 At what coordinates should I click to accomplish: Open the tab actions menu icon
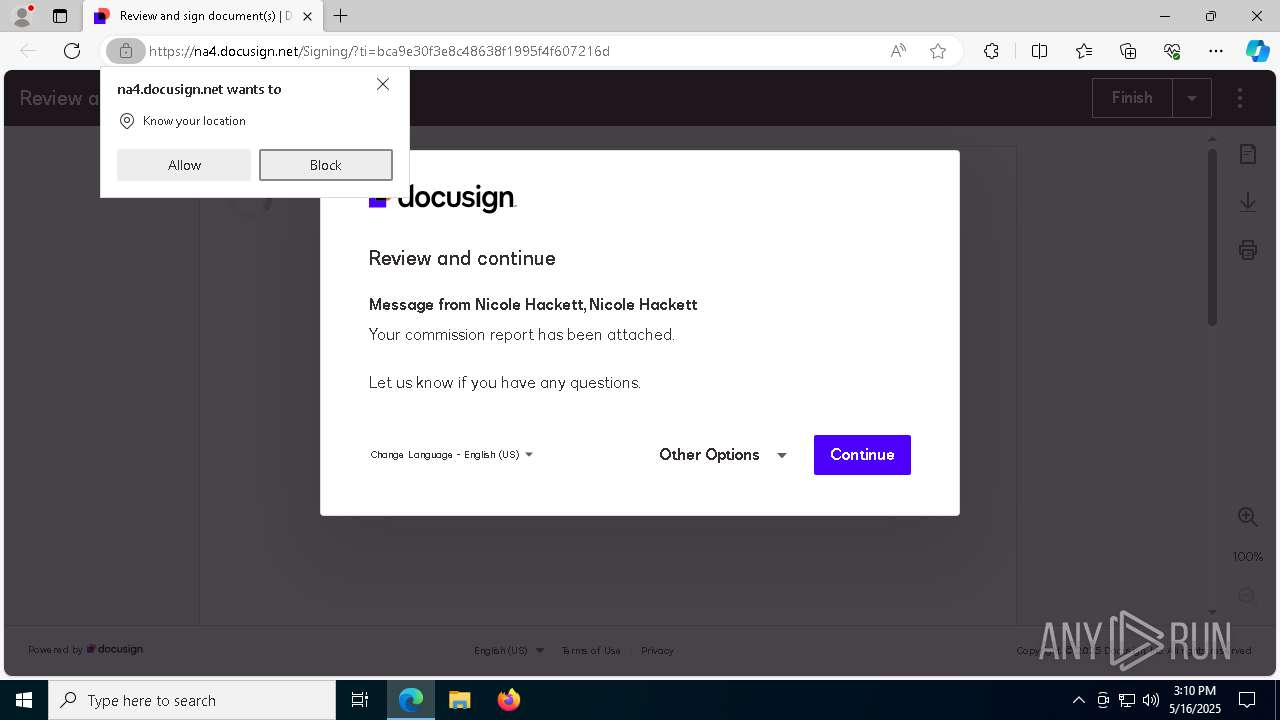coord(60,16)
